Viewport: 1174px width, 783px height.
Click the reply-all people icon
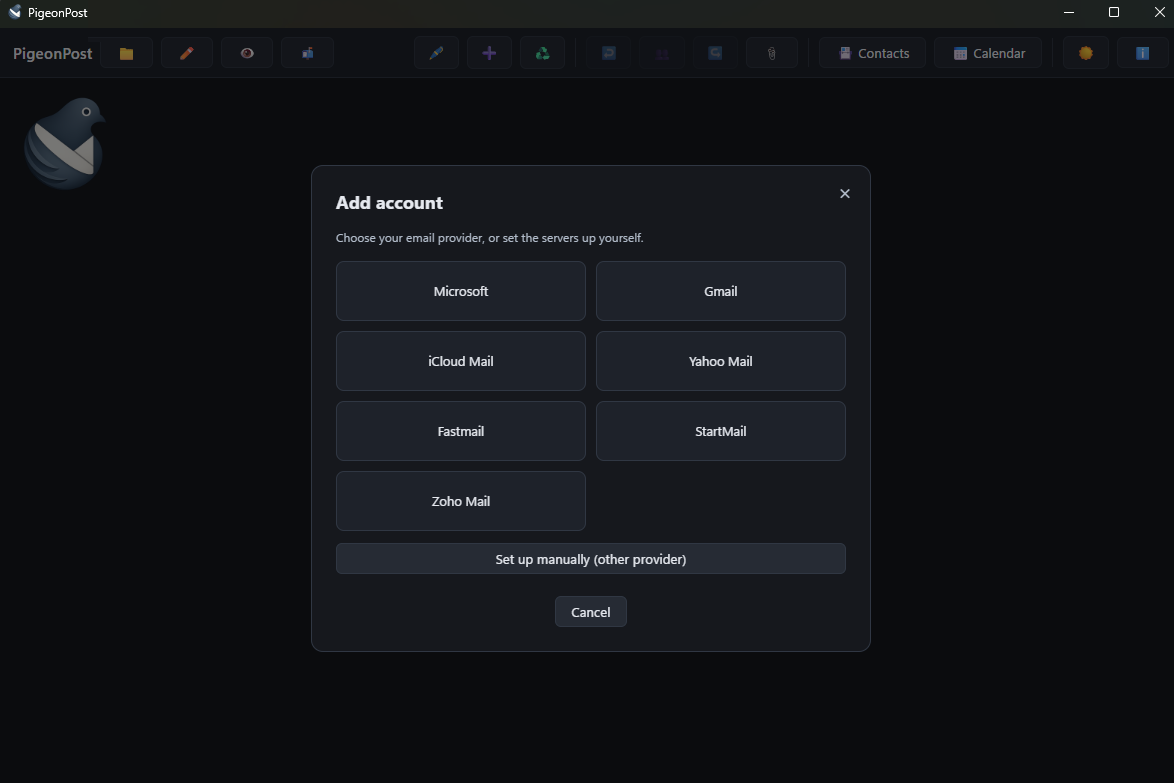(x=662, y=53)
